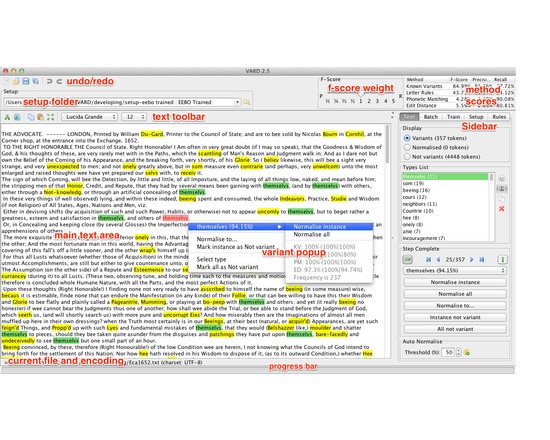Click the red X icon beside the Types List

click(x=502, y=209)
